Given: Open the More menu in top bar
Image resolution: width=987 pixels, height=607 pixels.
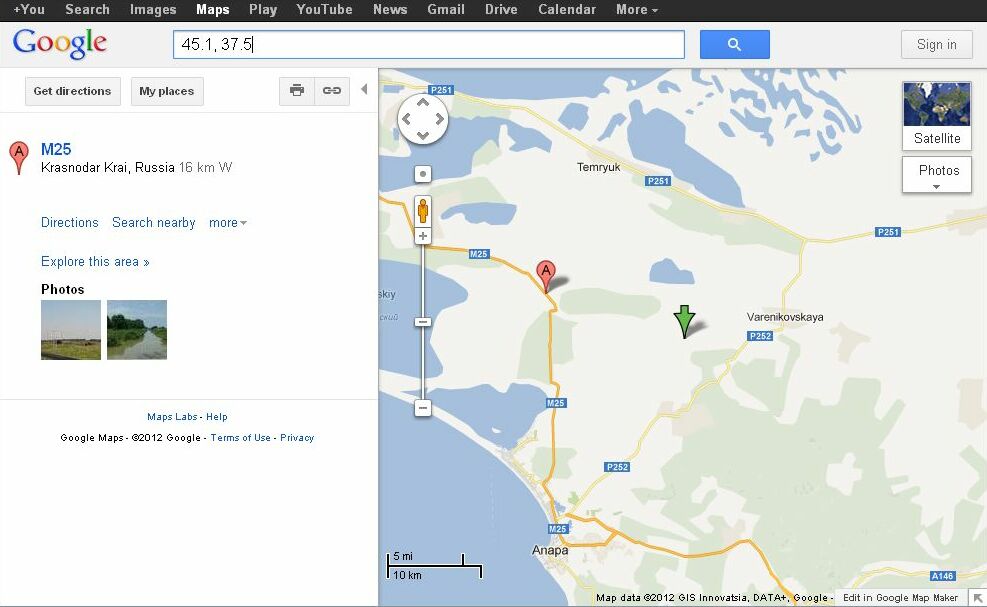Looking at the screenshot, I should pos(636,10).
